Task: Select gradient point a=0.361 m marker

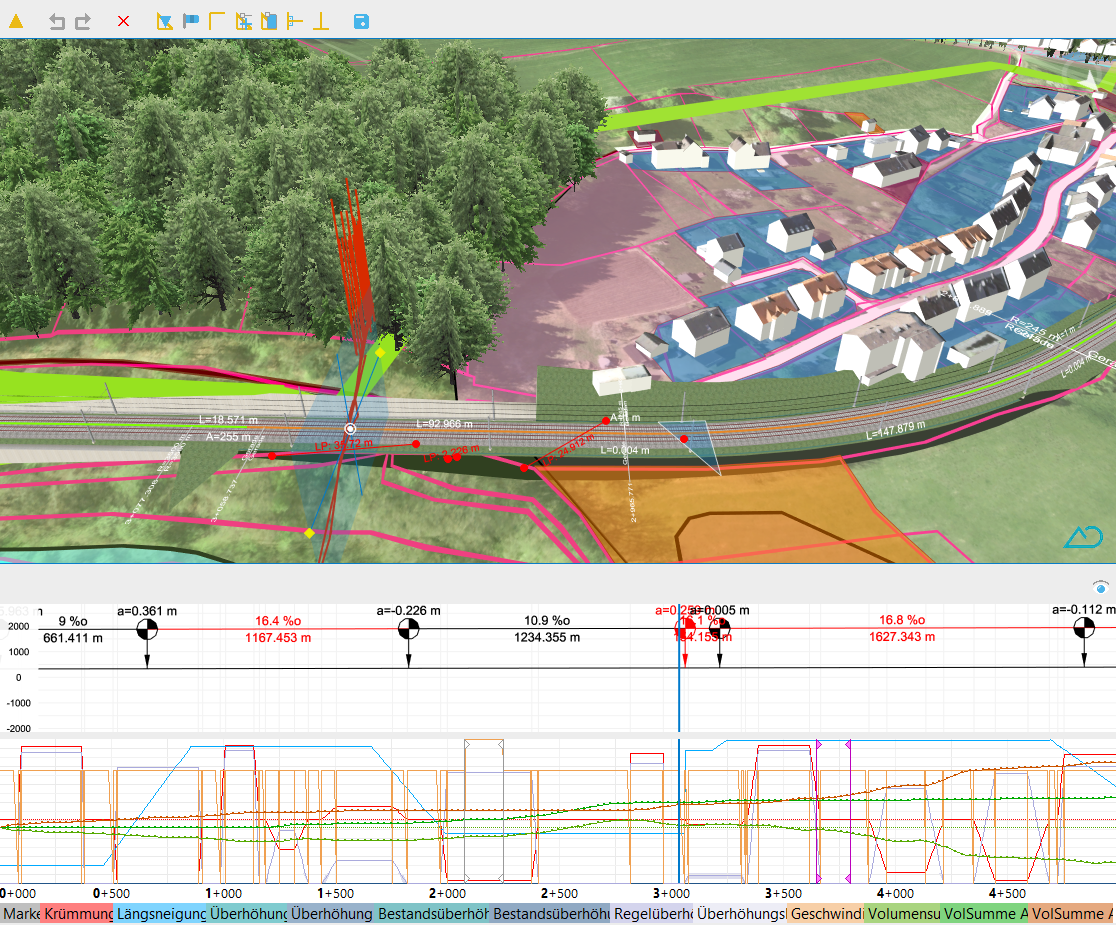Action: pyautogui.click(x=147, y=629)
